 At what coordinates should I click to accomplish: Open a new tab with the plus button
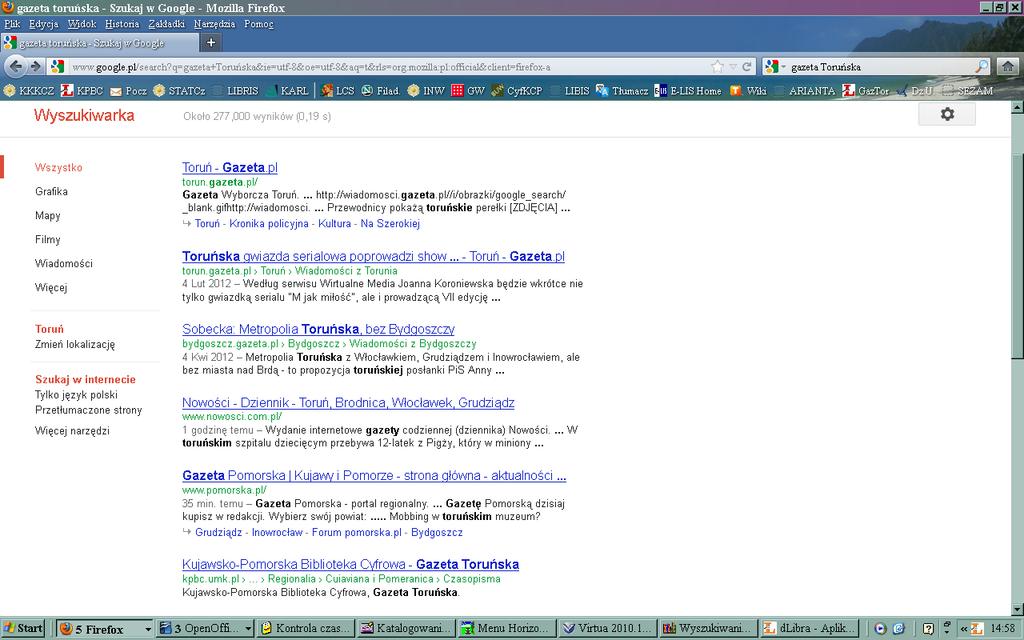(x=211, y=42)
